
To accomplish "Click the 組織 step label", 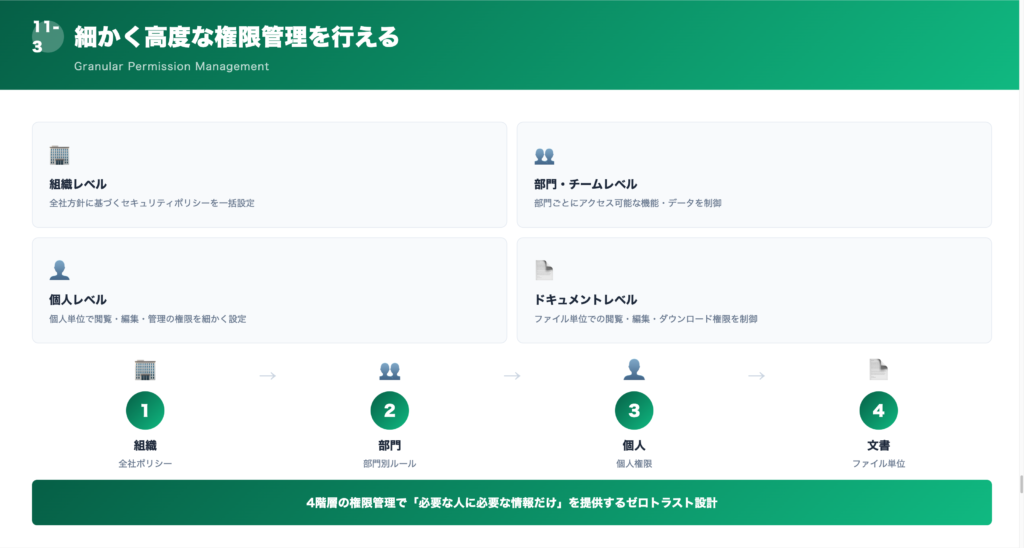I will 145,445.
